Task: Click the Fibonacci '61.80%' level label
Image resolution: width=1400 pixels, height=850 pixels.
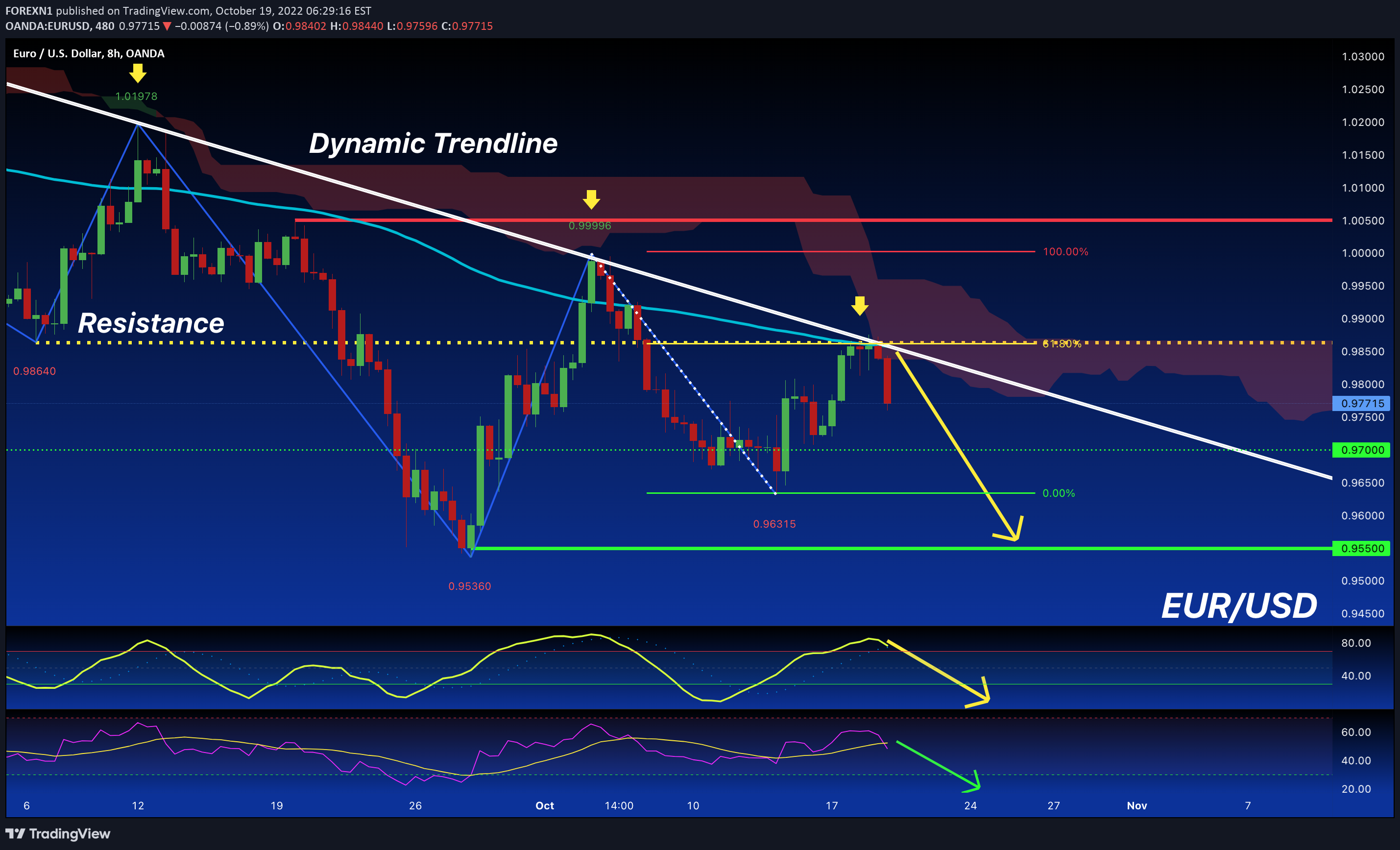Action: point(1062,344)
